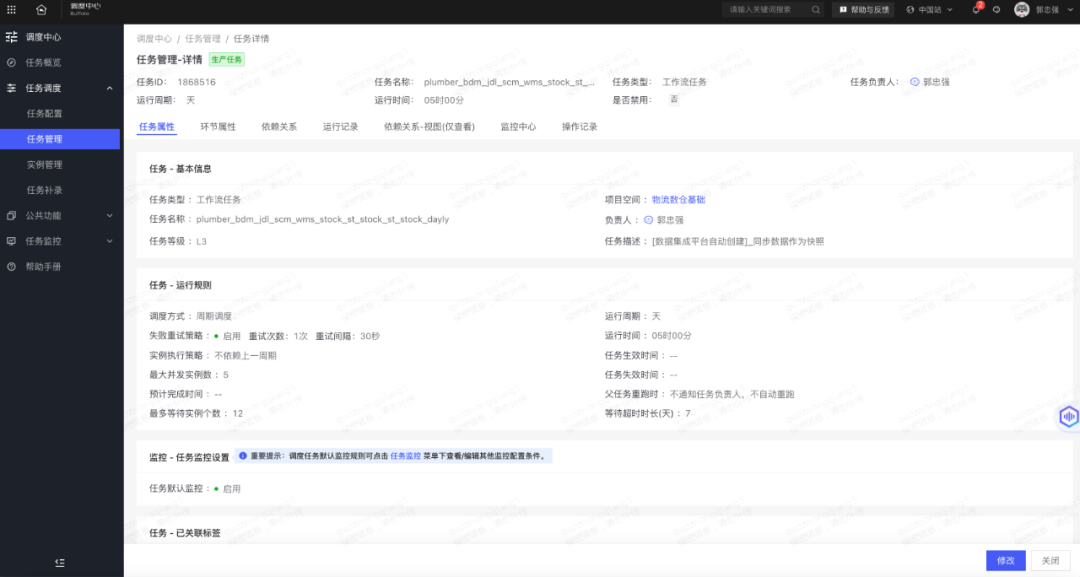Click the 任务等级 value L3
The image size is (1080, 577).
(x=201, y=242)
